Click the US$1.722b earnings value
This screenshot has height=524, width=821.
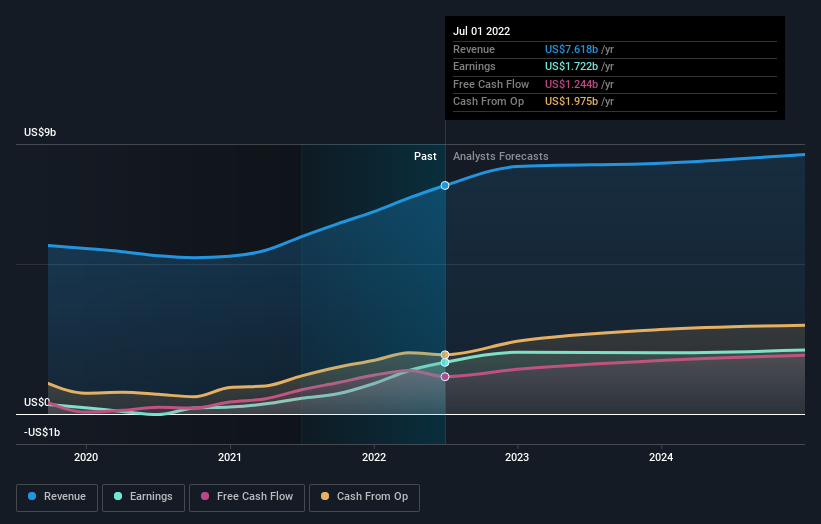tap(571, 66)
